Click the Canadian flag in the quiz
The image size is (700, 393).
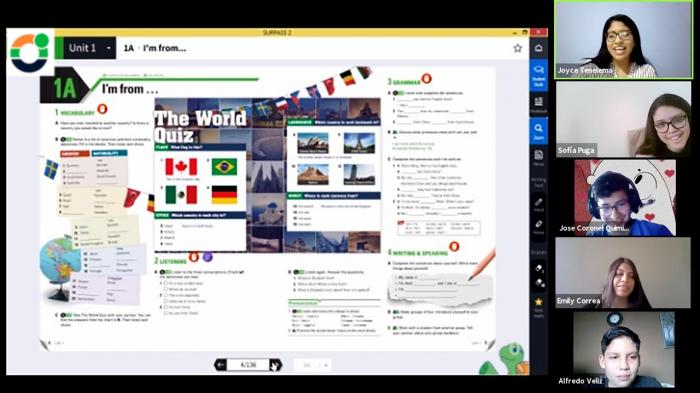(181, 167)
